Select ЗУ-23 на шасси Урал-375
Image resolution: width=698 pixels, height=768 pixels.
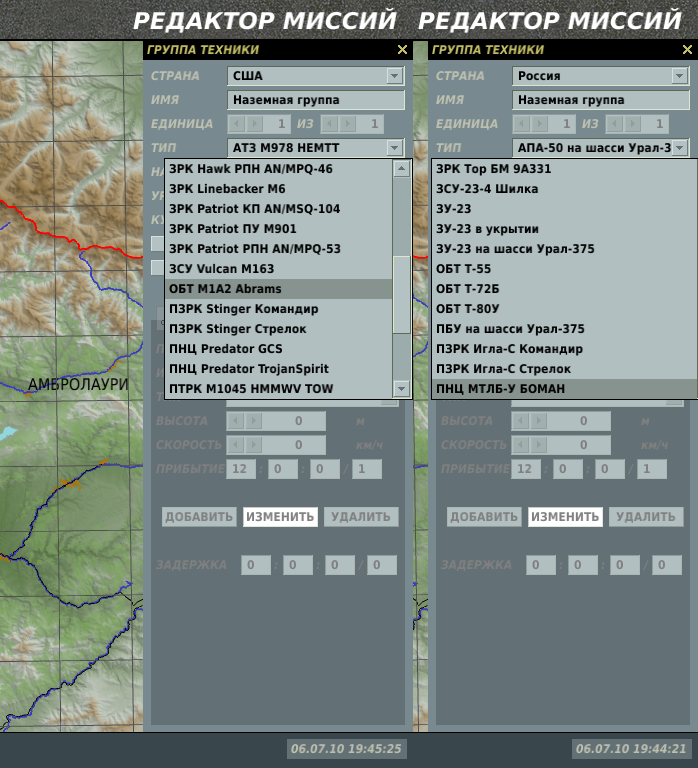point(565,249)
